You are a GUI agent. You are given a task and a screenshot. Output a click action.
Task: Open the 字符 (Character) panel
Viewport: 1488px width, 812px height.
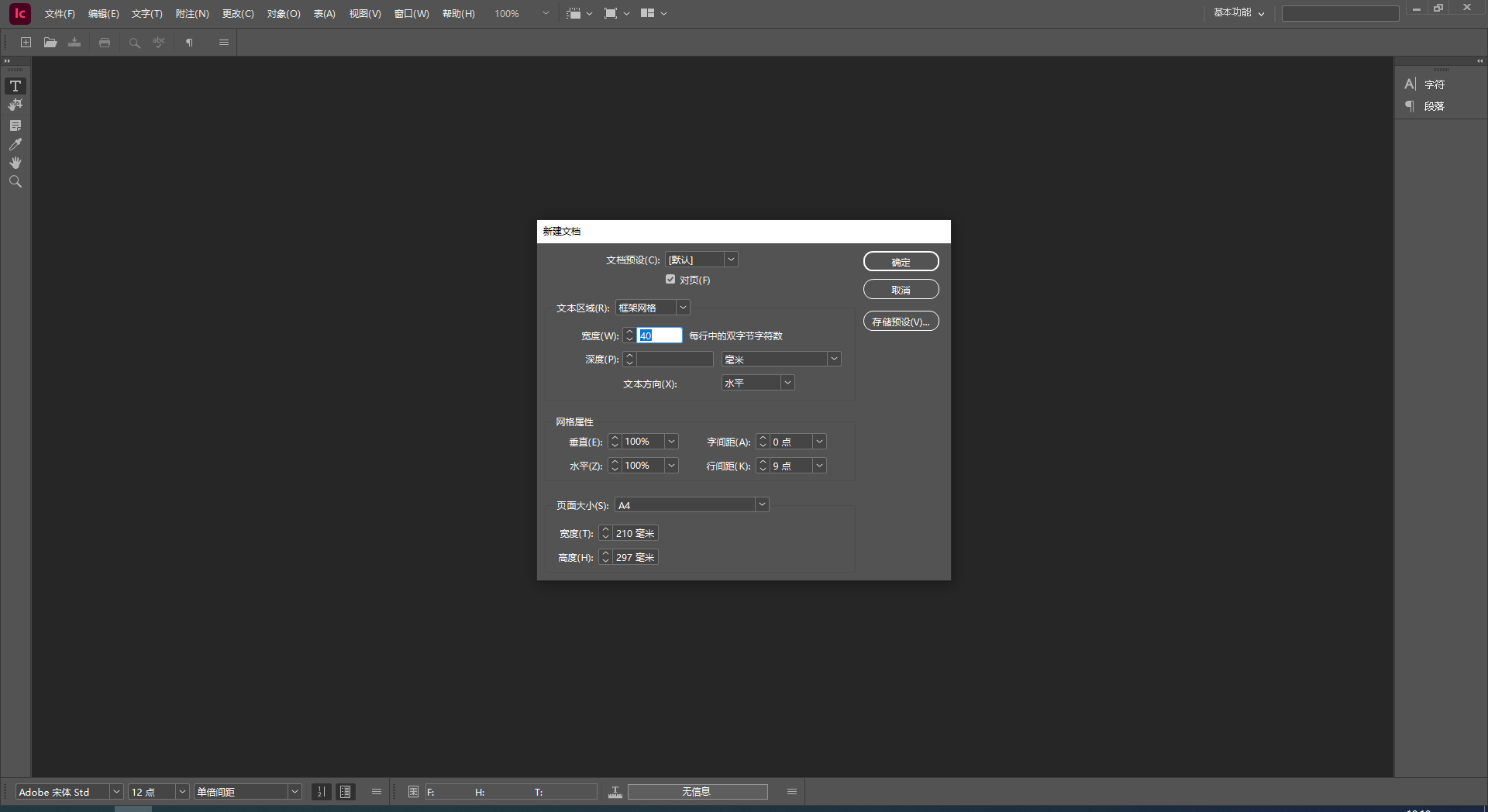click(x=1426, y=84)
